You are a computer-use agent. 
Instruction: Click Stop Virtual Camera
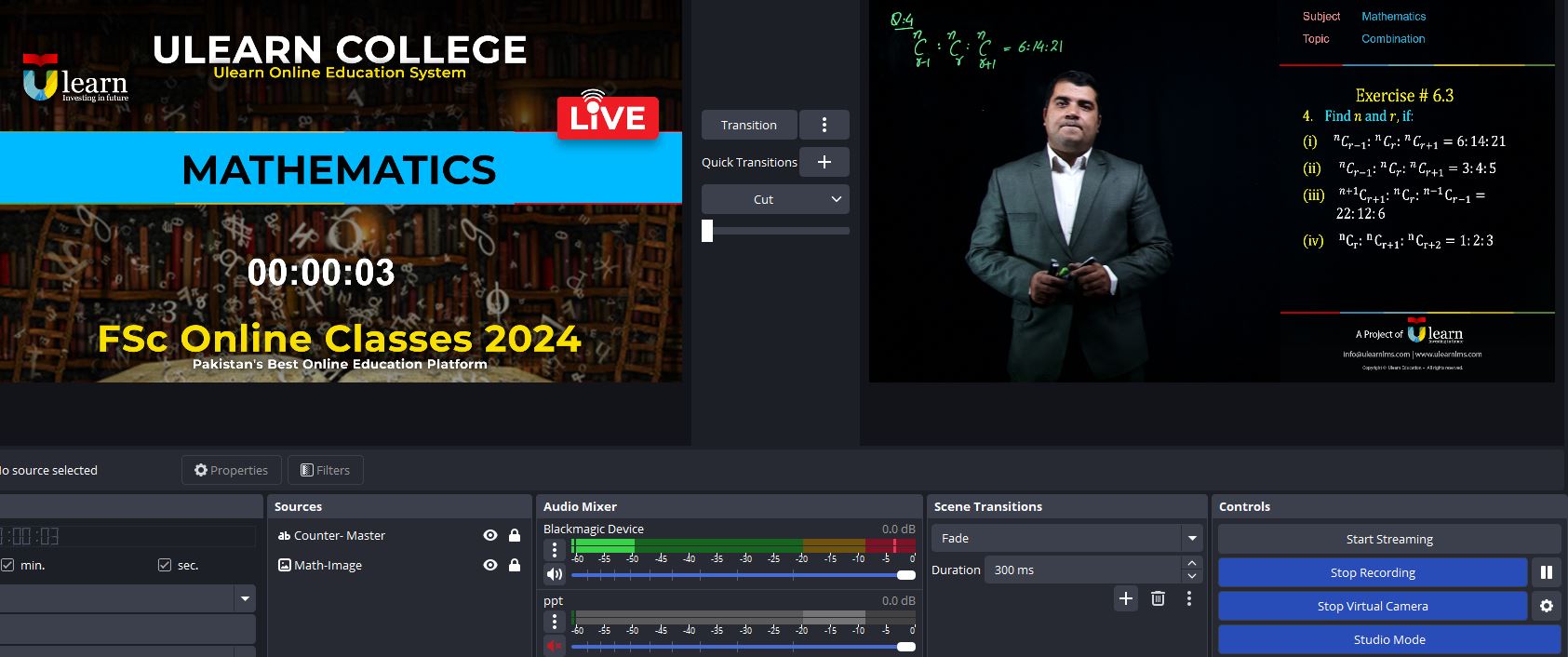[1373, 606]
